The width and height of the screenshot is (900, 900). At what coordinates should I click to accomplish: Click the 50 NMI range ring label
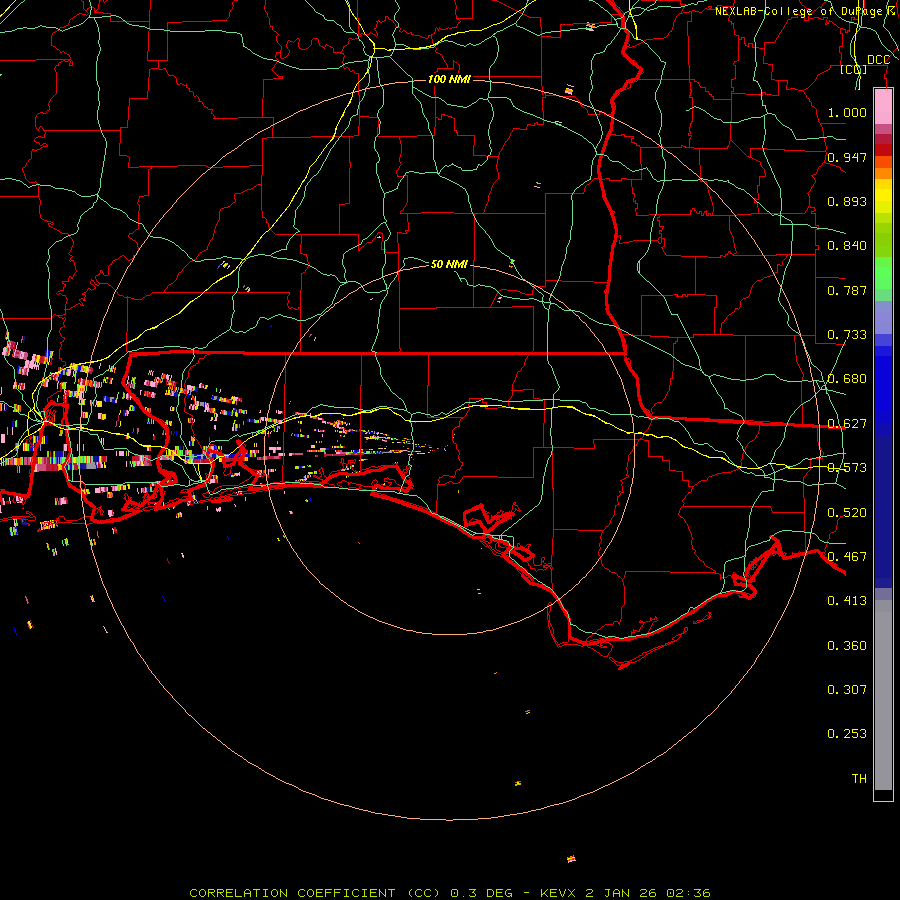click(449, 264)
